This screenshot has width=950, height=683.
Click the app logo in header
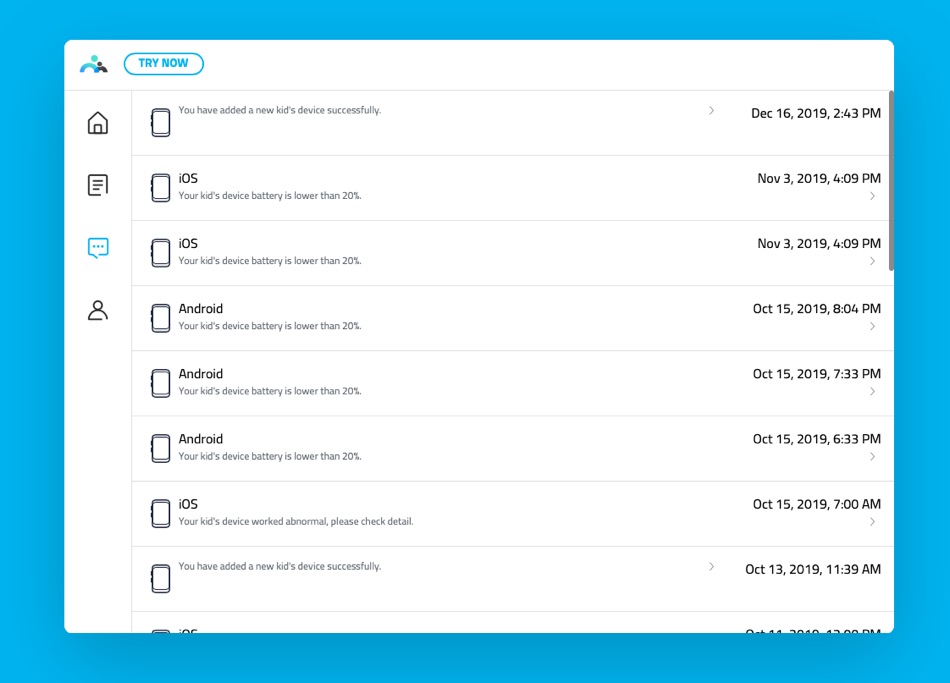click(94, 64)
